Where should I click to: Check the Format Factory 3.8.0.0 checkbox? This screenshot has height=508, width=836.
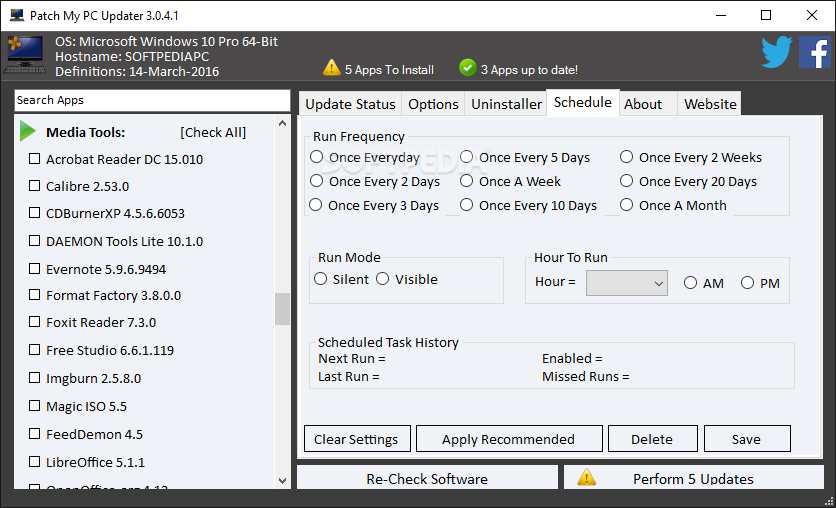[x=34, y=294]
